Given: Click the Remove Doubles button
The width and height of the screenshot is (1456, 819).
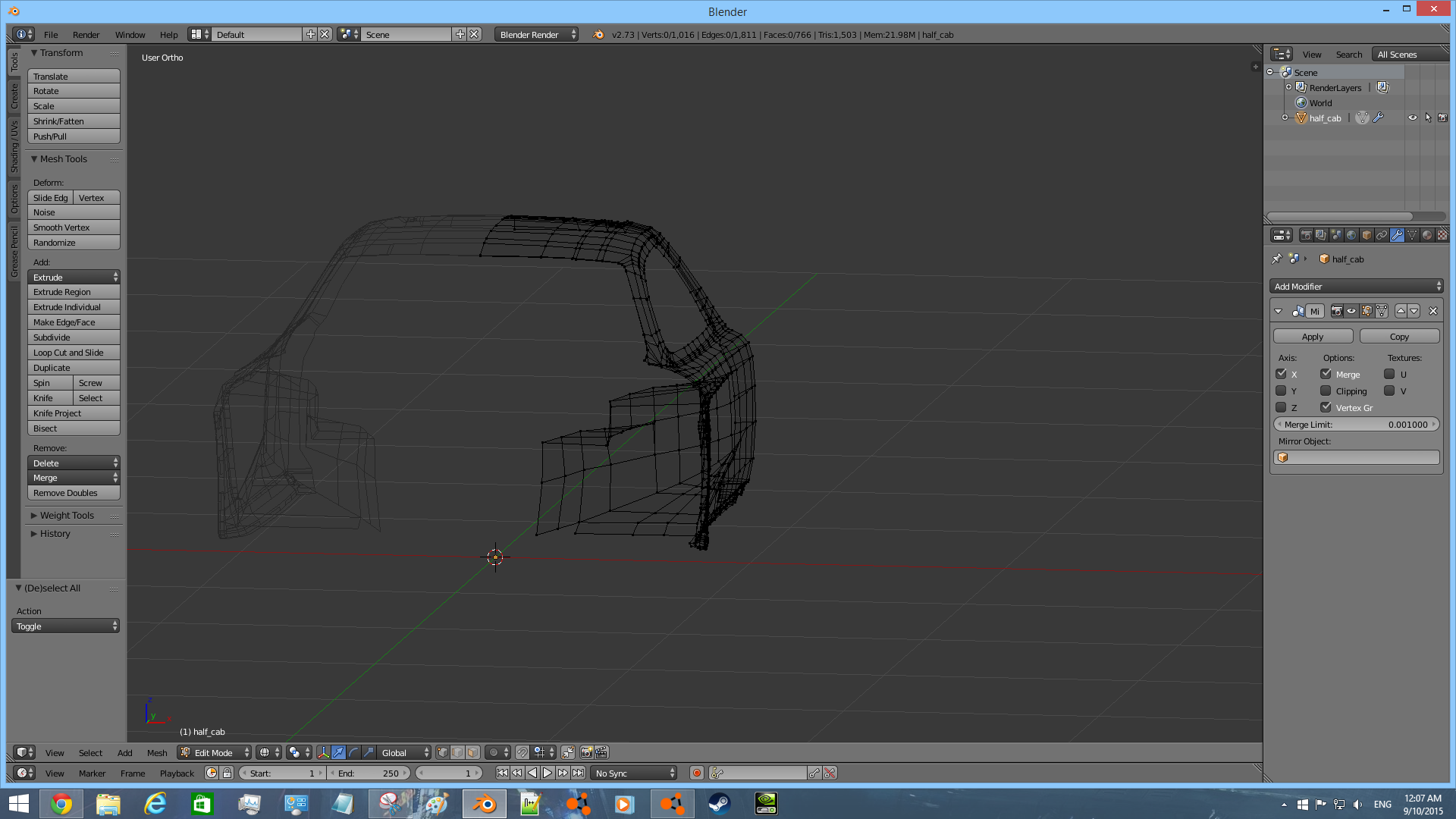Looking at the screenshot, I should coord(74,492).
